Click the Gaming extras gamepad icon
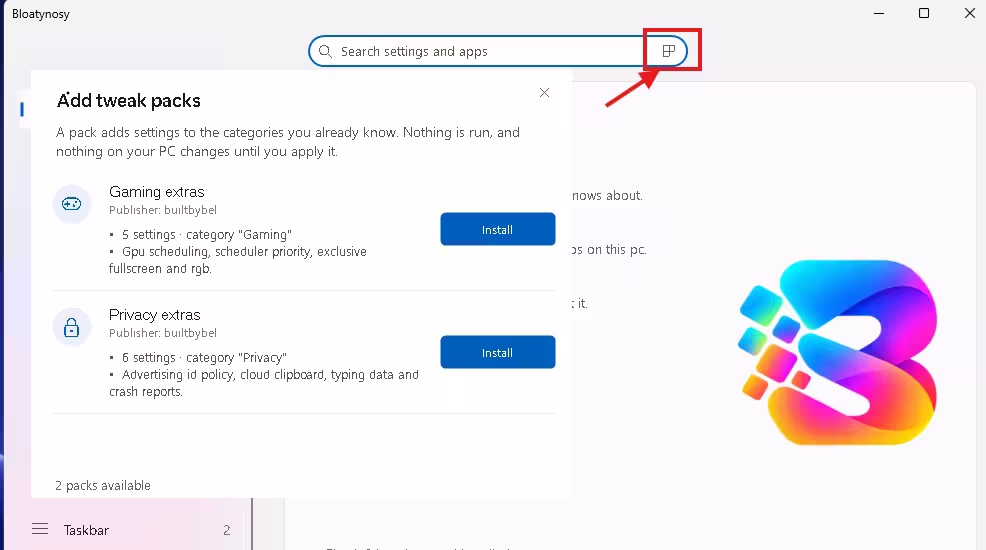 72,204
